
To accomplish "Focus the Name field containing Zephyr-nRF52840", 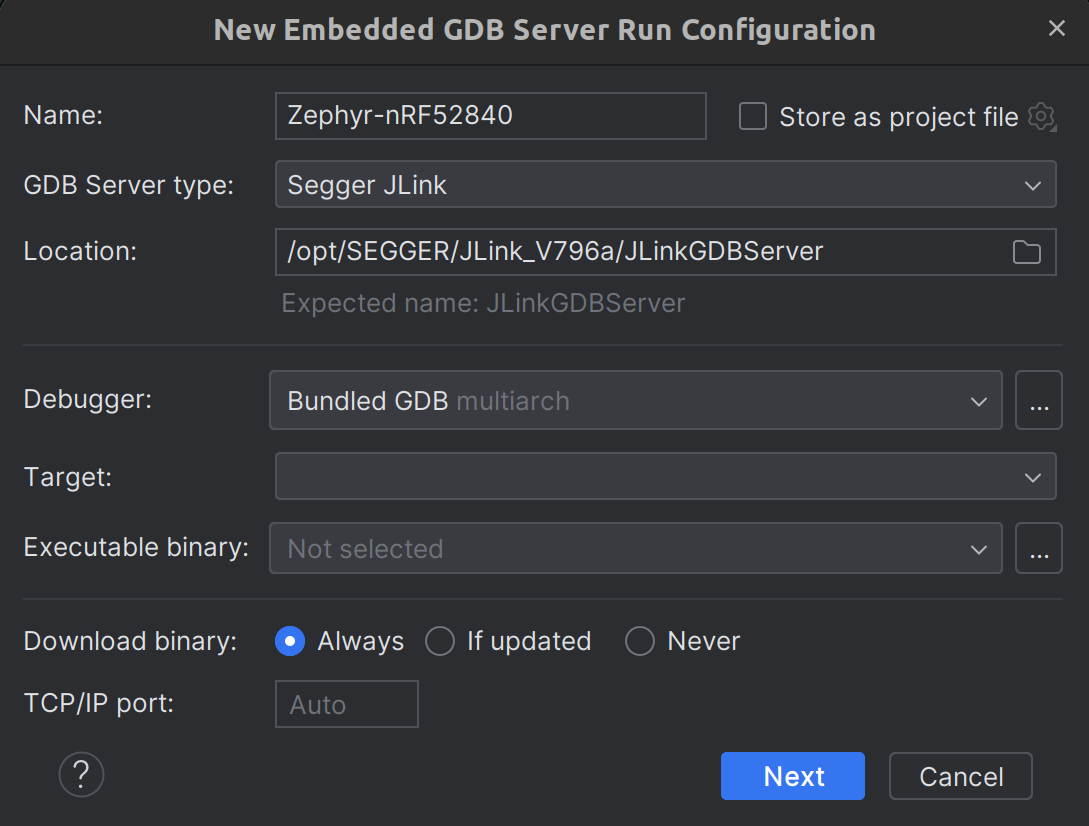I will pyautogui.click(x=490, y=116).
